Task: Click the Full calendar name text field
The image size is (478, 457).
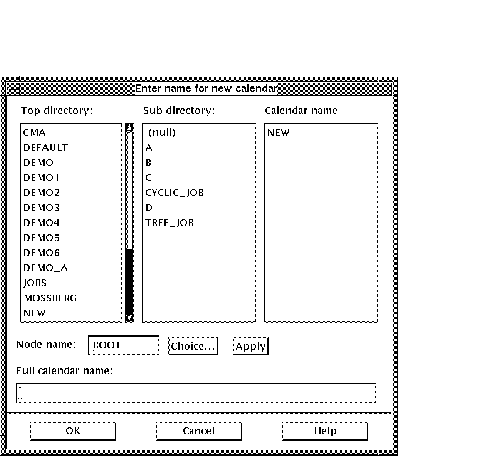Action: (x=196, y=393)
